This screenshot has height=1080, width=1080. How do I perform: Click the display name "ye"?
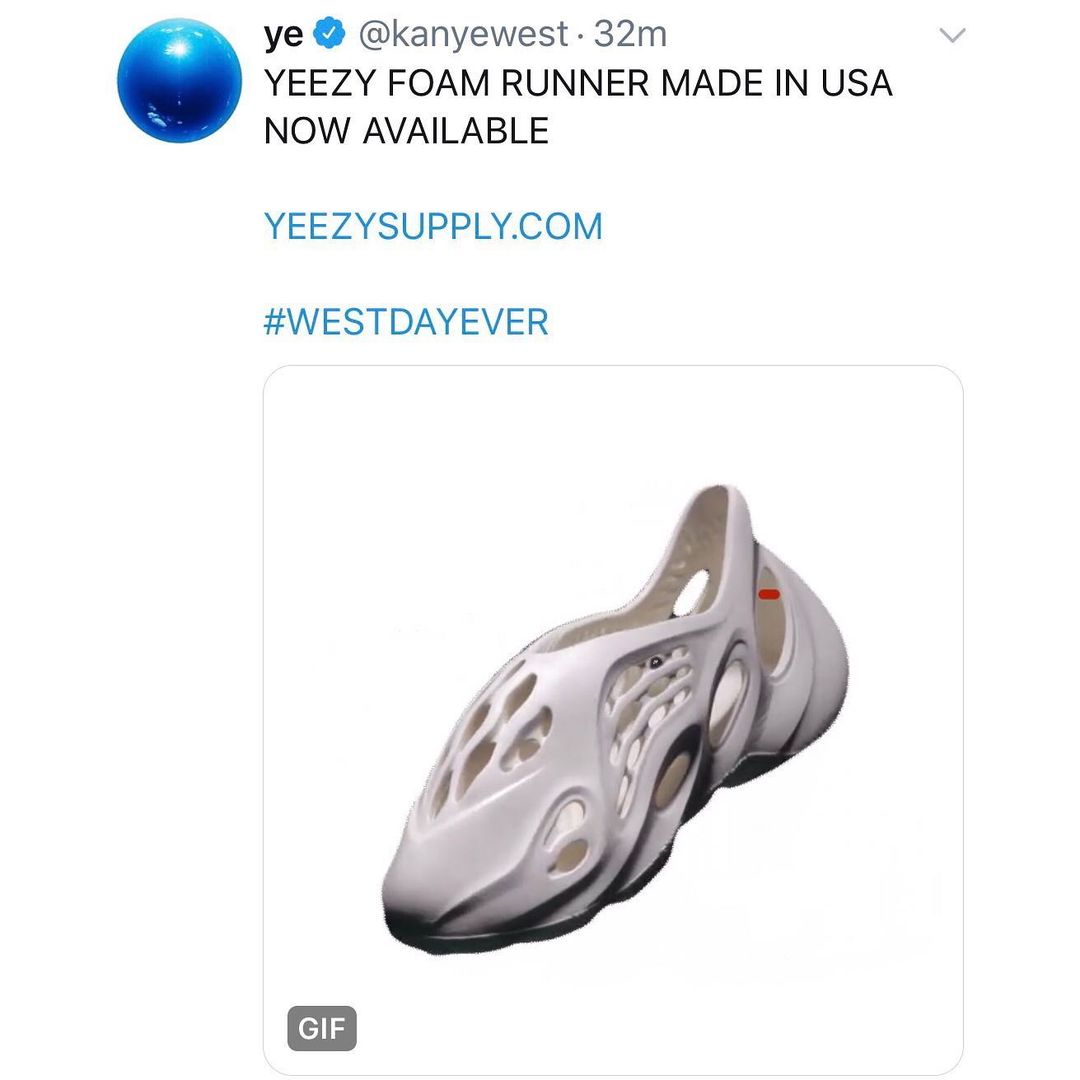(284, 35)
